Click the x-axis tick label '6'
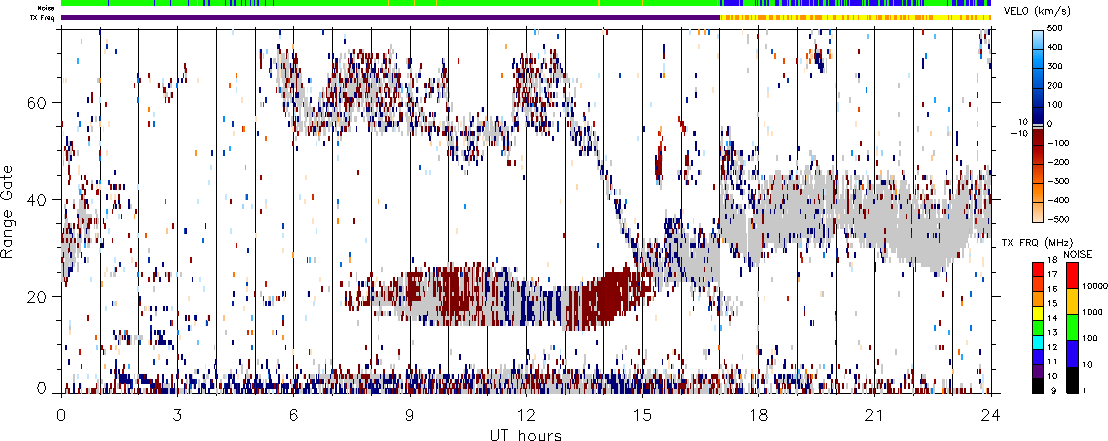The image size is (1108, 441). [x=294, y=414]
